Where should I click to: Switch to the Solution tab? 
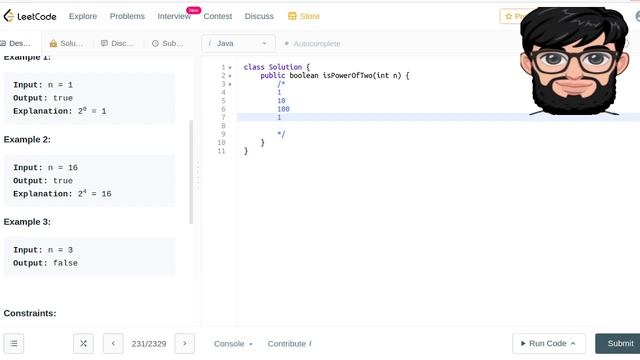click(x=66, y=43)
